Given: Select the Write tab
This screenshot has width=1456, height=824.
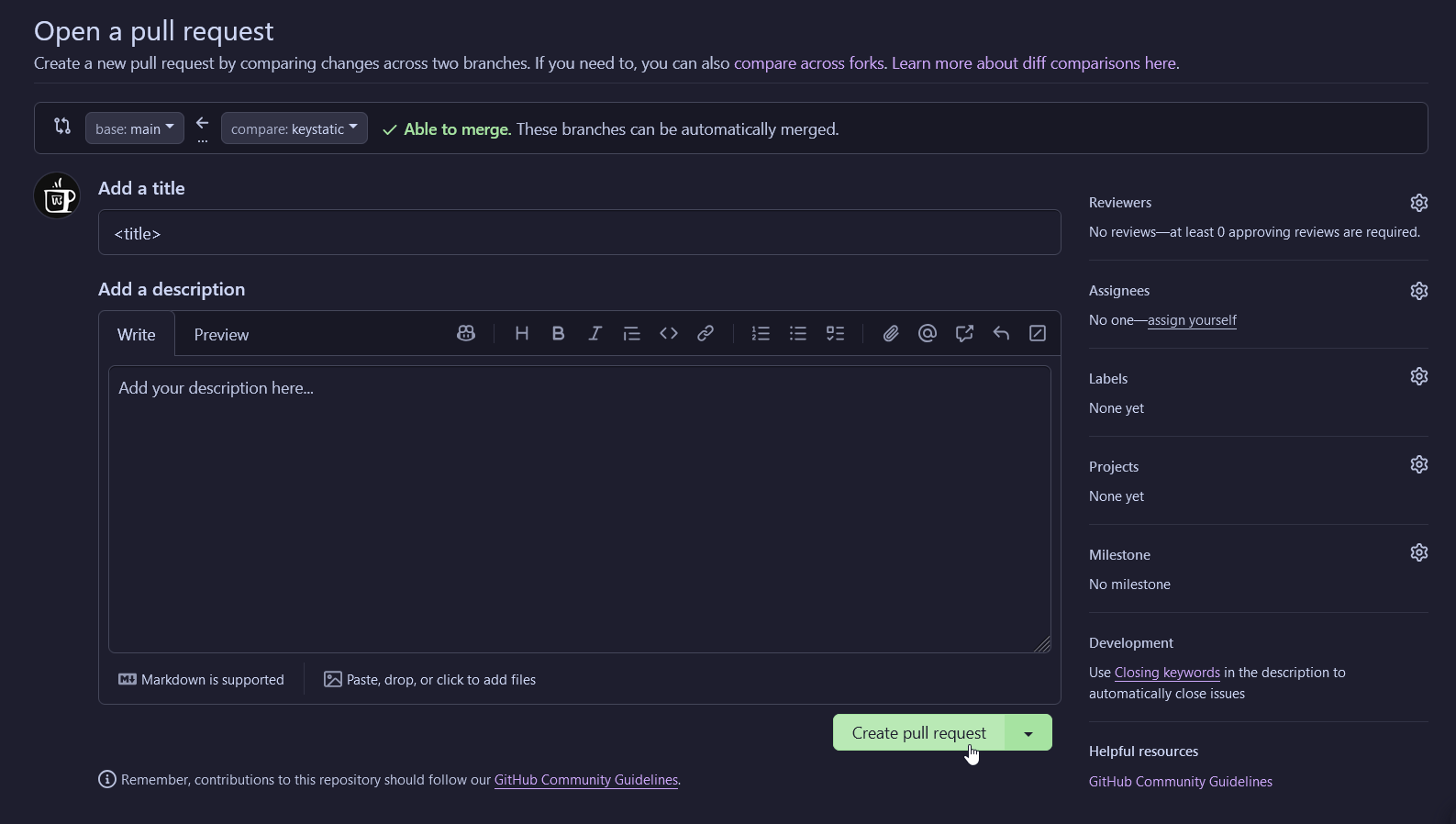Looking at the screenshot, I should pos(137,335).
